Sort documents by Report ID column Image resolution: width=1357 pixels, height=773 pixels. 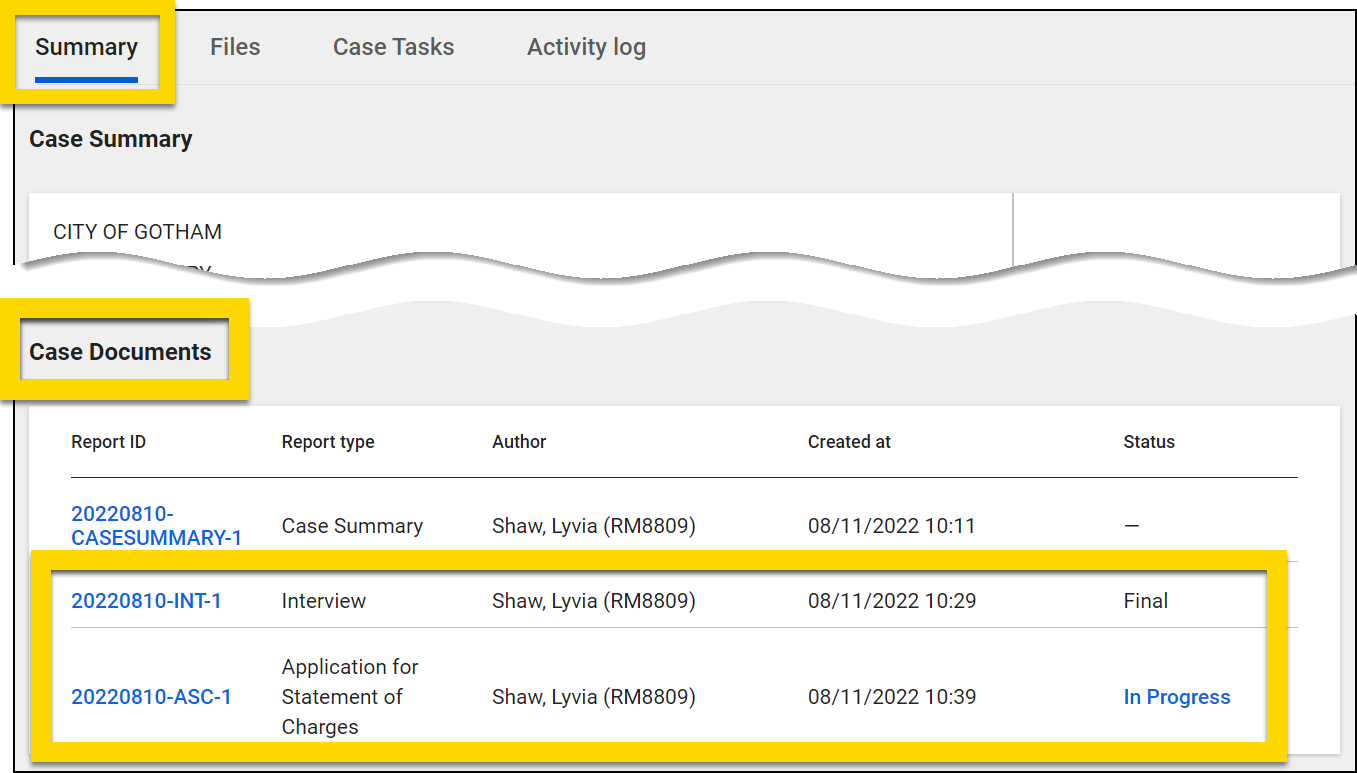108,441
